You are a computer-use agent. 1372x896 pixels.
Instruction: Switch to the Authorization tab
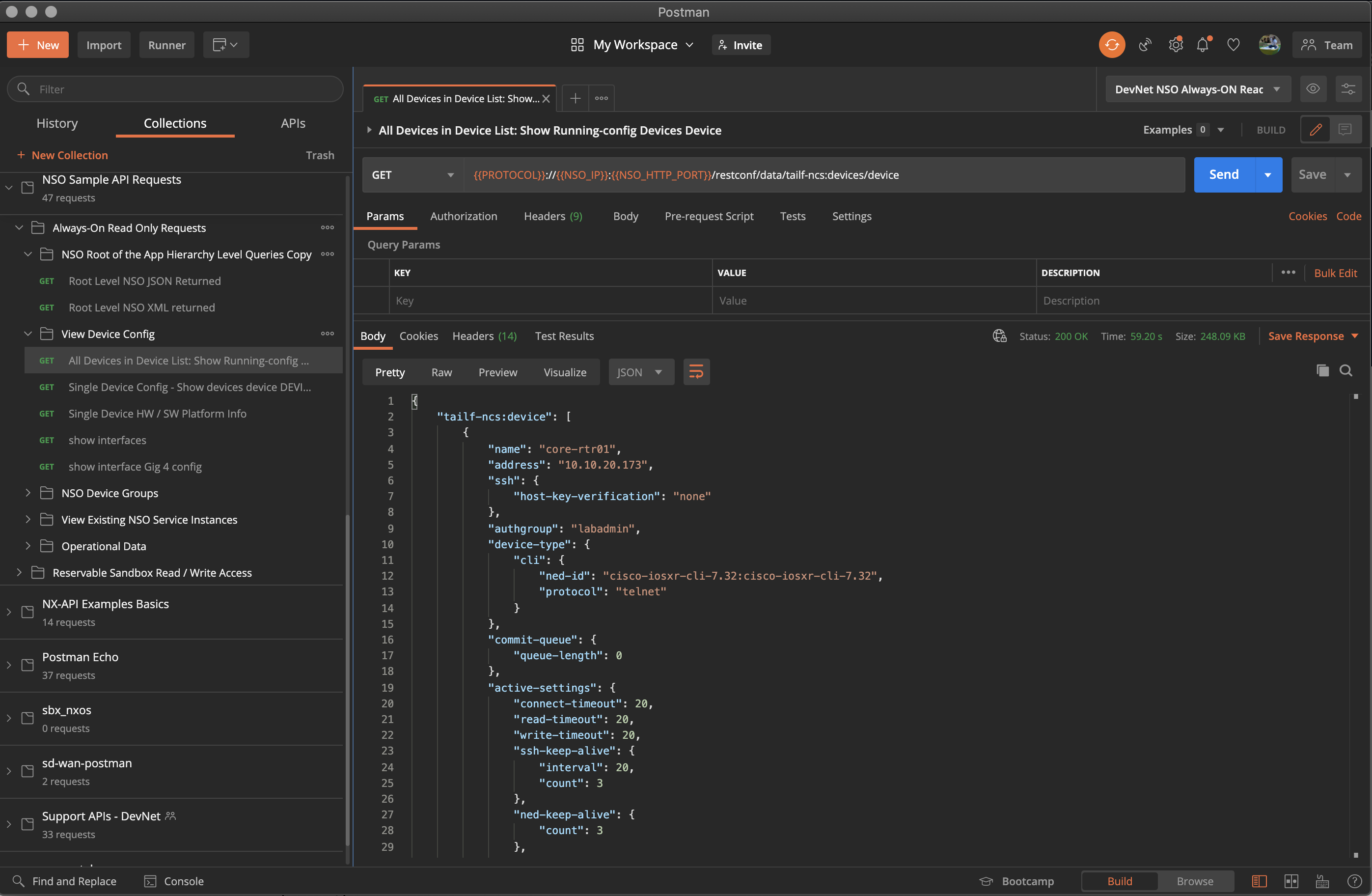click(464, 216)
